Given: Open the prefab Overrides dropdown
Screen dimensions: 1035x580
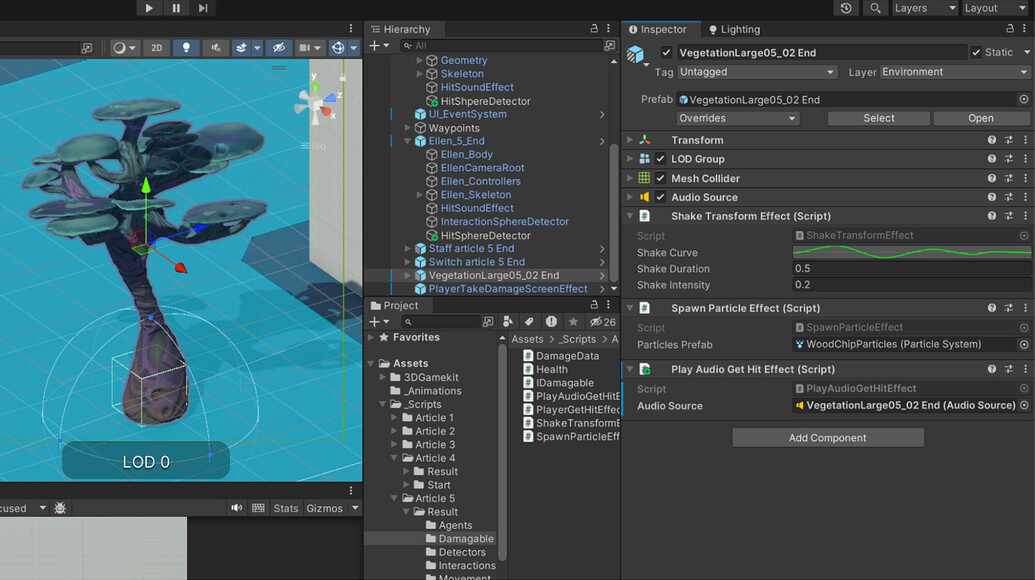Looking at the screenshot, I should coord(737,118).
